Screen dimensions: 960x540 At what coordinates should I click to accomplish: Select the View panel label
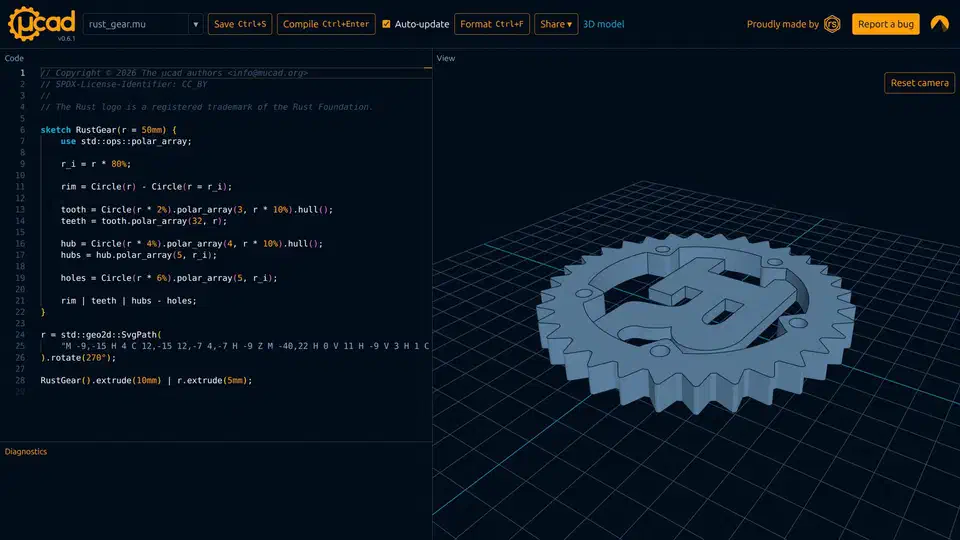coord(446,58)
